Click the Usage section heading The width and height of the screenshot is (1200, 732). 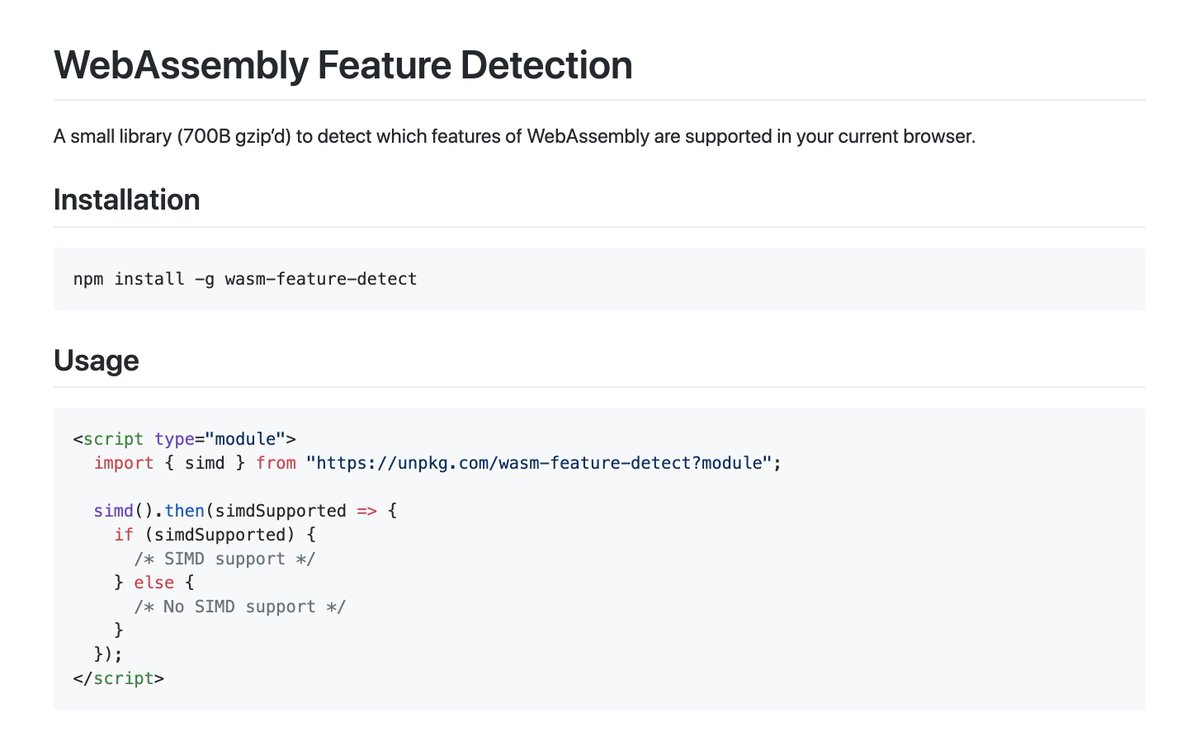(x=96, y=360)
